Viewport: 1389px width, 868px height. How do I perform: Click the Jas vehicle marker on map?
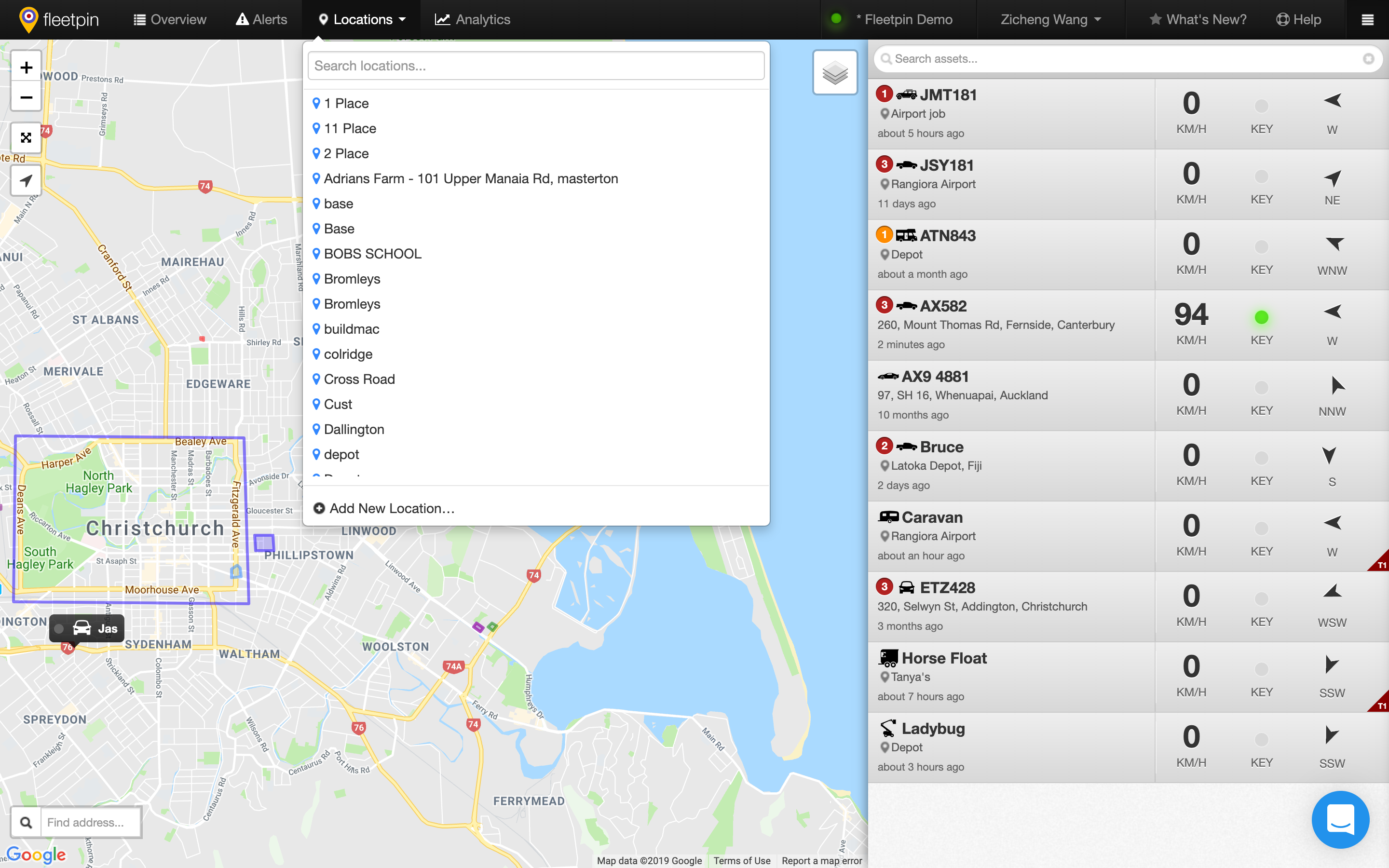(87, 629)
